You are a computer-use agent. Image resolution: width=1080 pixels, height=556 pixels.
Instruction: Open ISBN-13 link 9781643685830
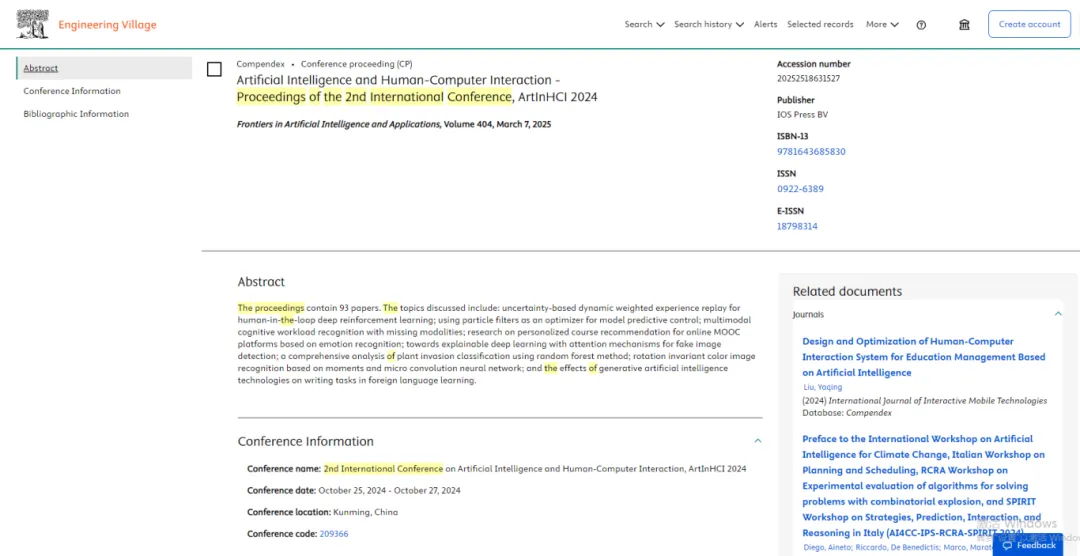[811, 152]
